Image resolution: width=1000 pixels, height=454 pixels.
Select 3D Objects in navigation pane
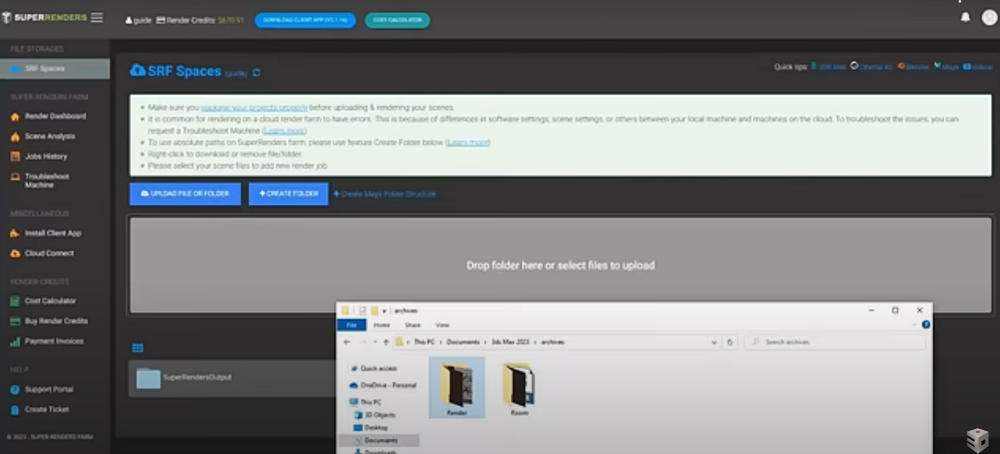click(x=374, y=415)
